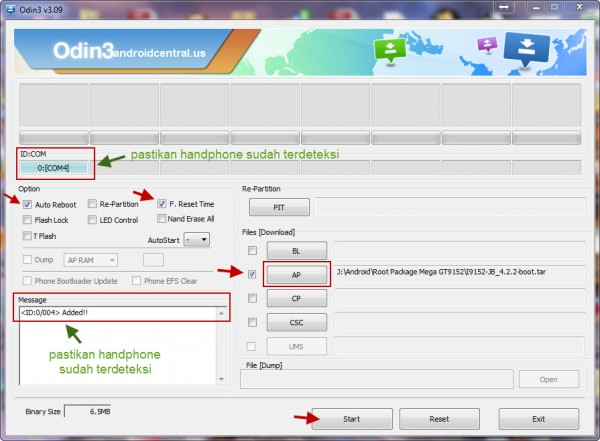Click the File Dump path field

[377, 379]
